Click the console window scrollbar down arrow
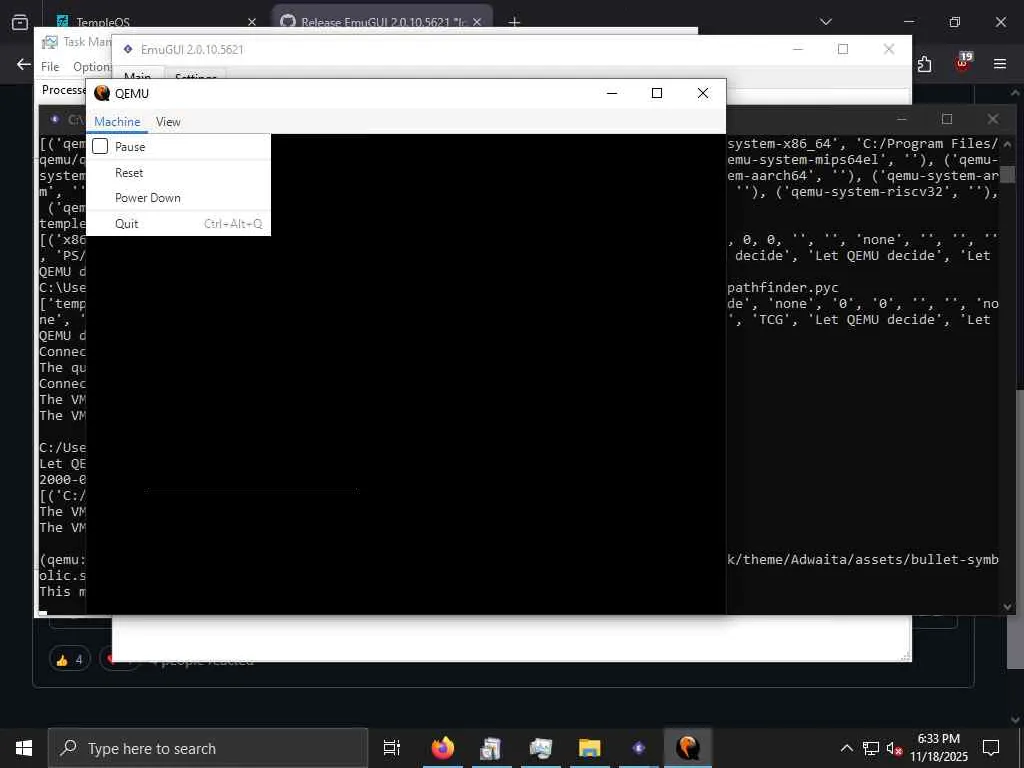1024x768 pixels. [1008, 607]
